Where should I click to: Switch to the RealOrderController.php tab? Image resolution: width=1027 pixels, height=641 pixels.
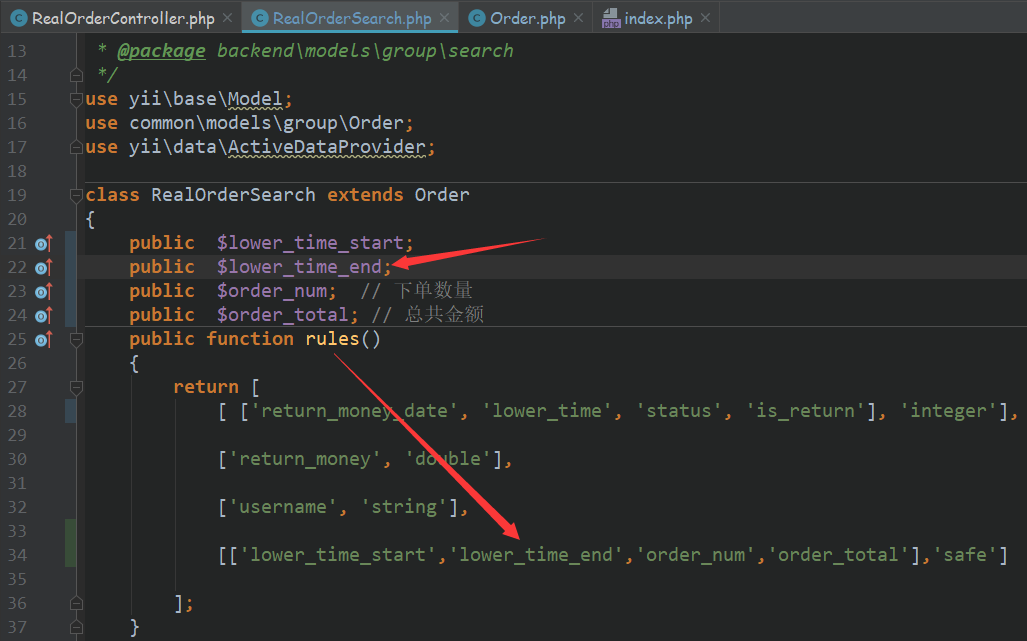click(122, 18)
